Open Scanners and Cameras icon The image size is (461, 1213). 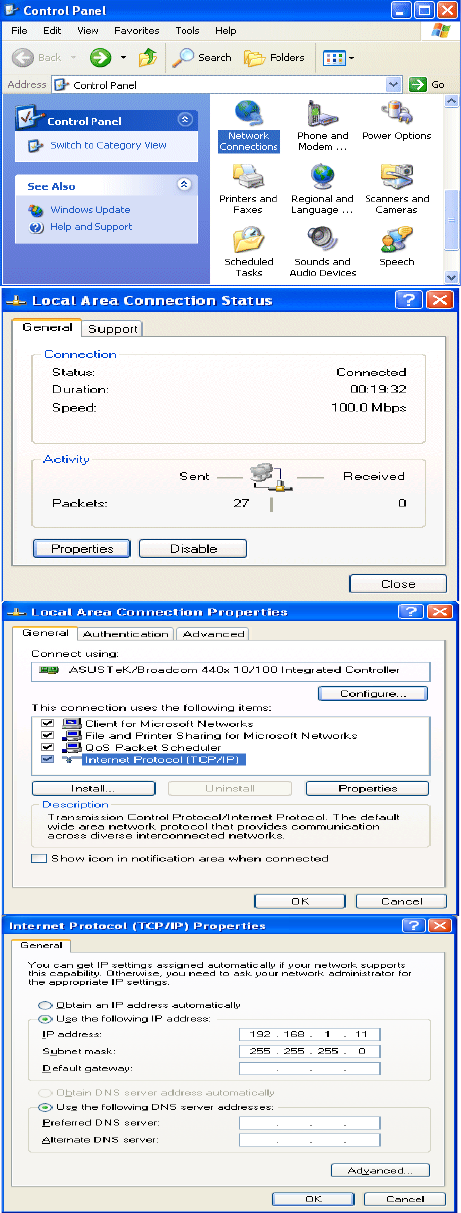pyautogui.click(x=396, y=190)
